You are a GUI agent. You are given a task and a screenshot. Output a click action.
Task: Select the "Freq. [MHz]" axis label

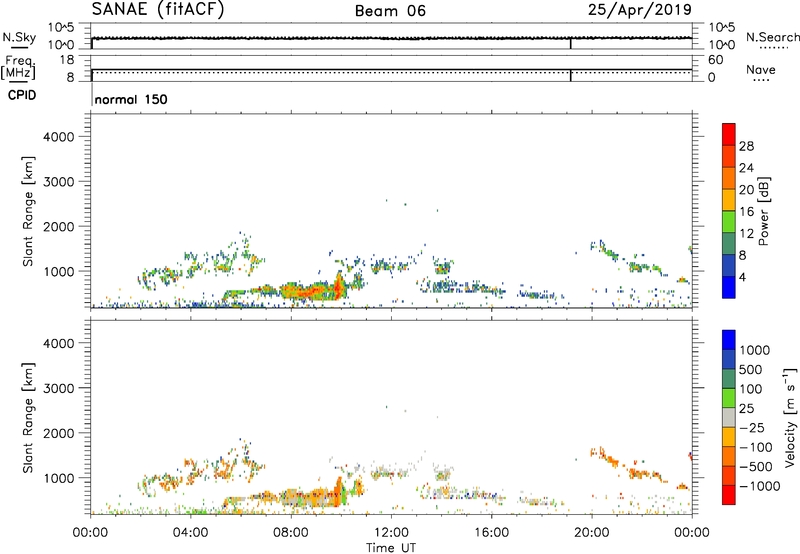[19, 67]
